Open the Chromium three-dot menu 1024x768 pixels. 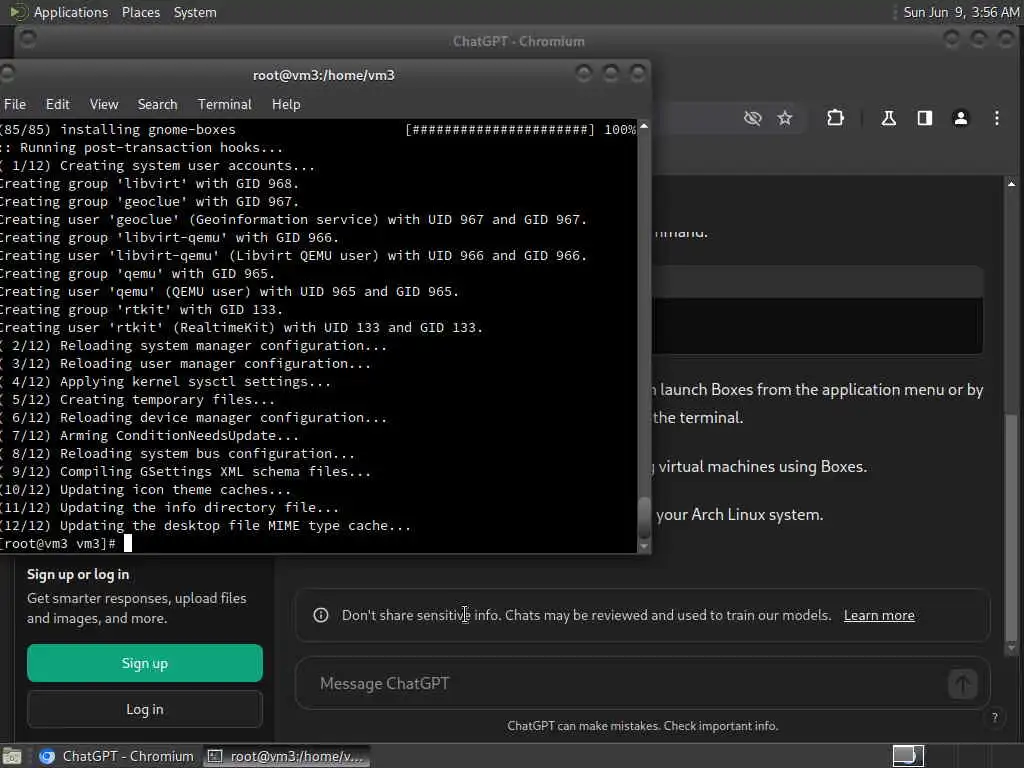(997, 118)
